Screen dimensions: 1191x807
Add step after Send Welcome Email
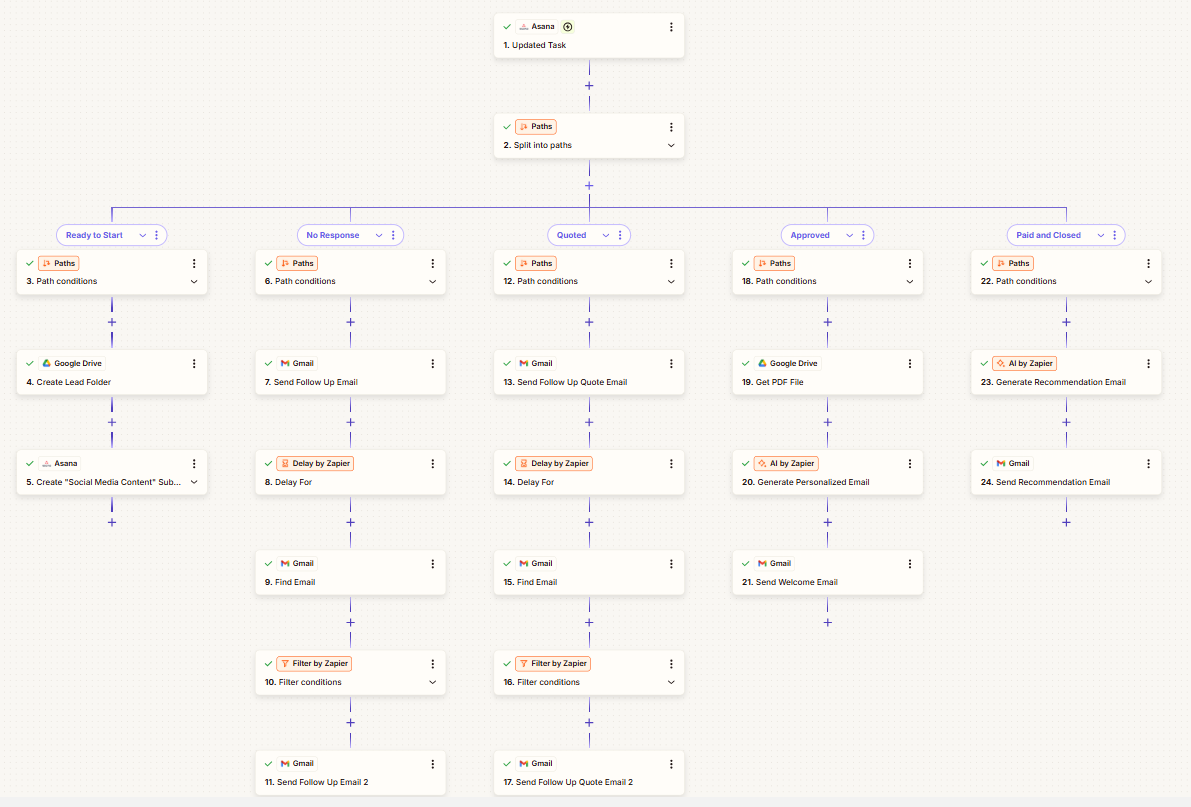(x=827, y=623)
